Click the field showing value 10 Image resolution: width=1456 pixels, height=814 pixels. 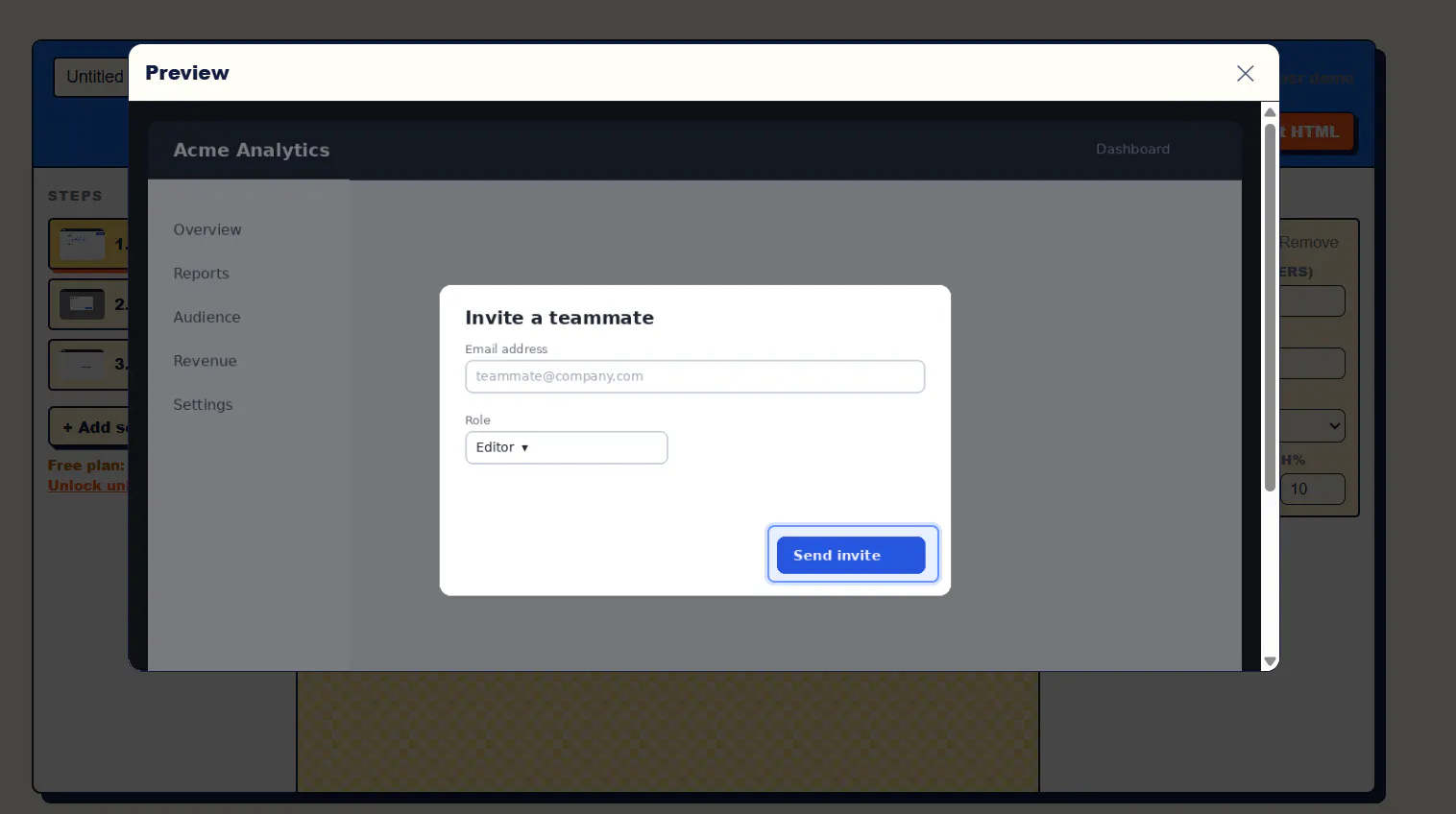[1312, 489]
